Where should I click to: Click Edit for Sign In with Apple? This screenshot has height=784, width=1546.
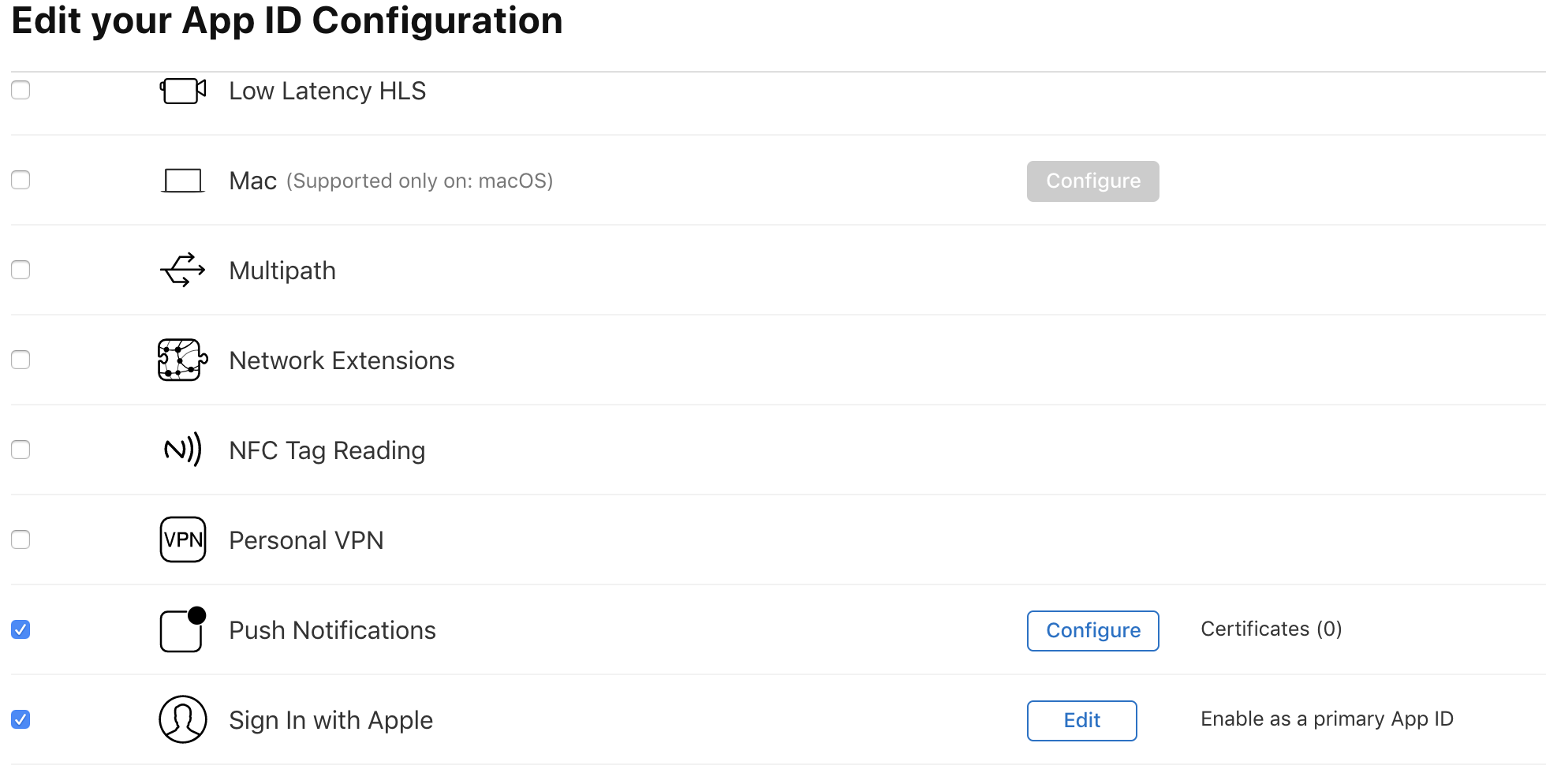click(x=1082, y=721)
